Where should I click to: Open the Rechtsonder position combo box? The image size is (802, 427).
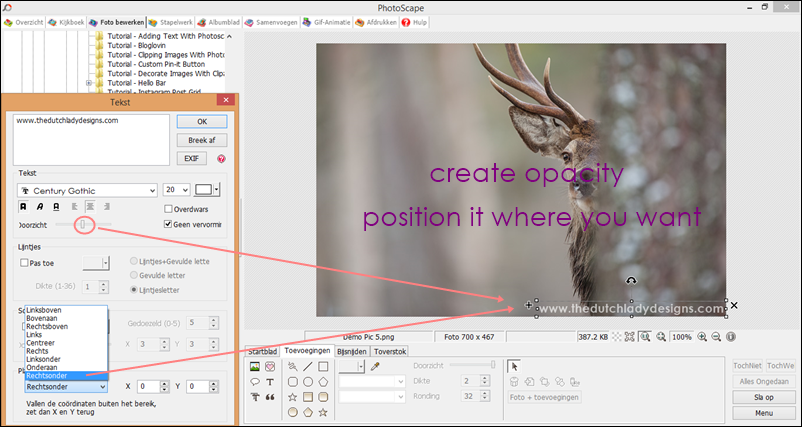[66, 387]
